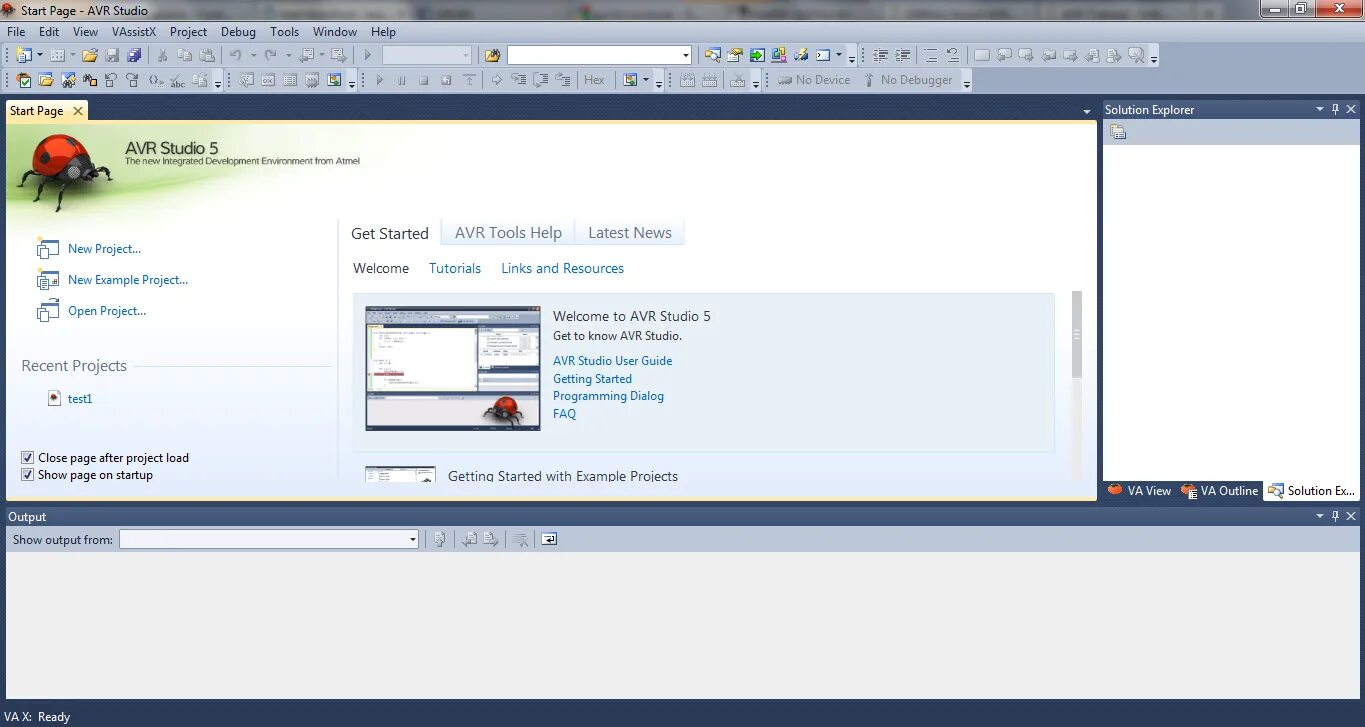
Task: Select the Tutorials sub-tab
Action: 455,268
